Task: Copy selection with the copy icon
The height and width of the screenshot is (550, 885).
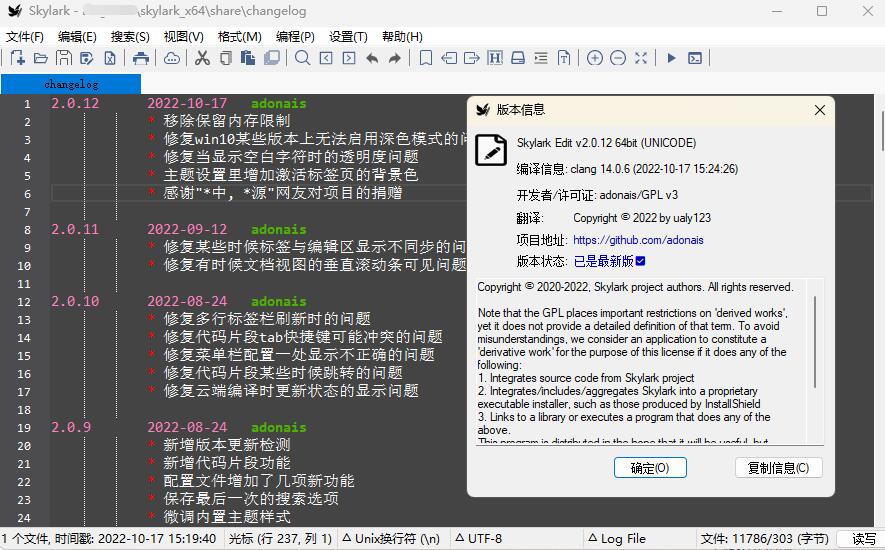Action: 226,58
